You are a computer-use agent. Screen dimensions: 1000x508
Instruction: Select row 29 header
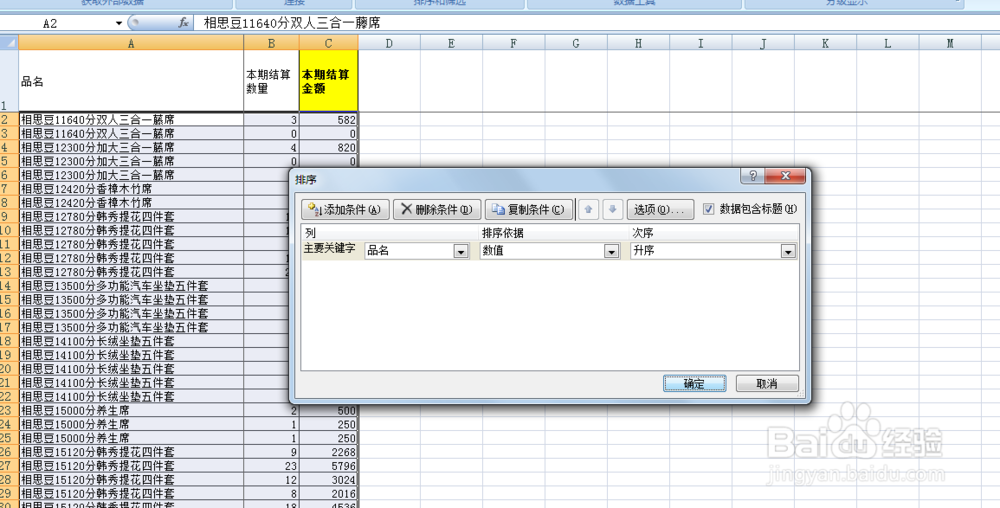click(9, 493)
